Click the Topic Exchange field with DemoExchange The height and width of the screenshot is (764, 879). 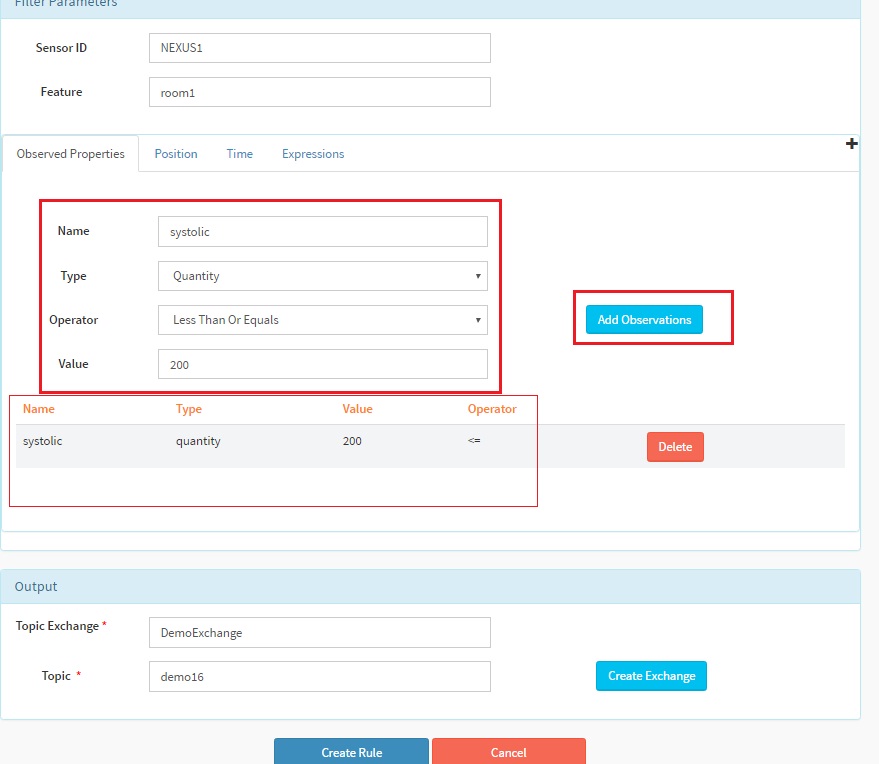click(320, 632)
